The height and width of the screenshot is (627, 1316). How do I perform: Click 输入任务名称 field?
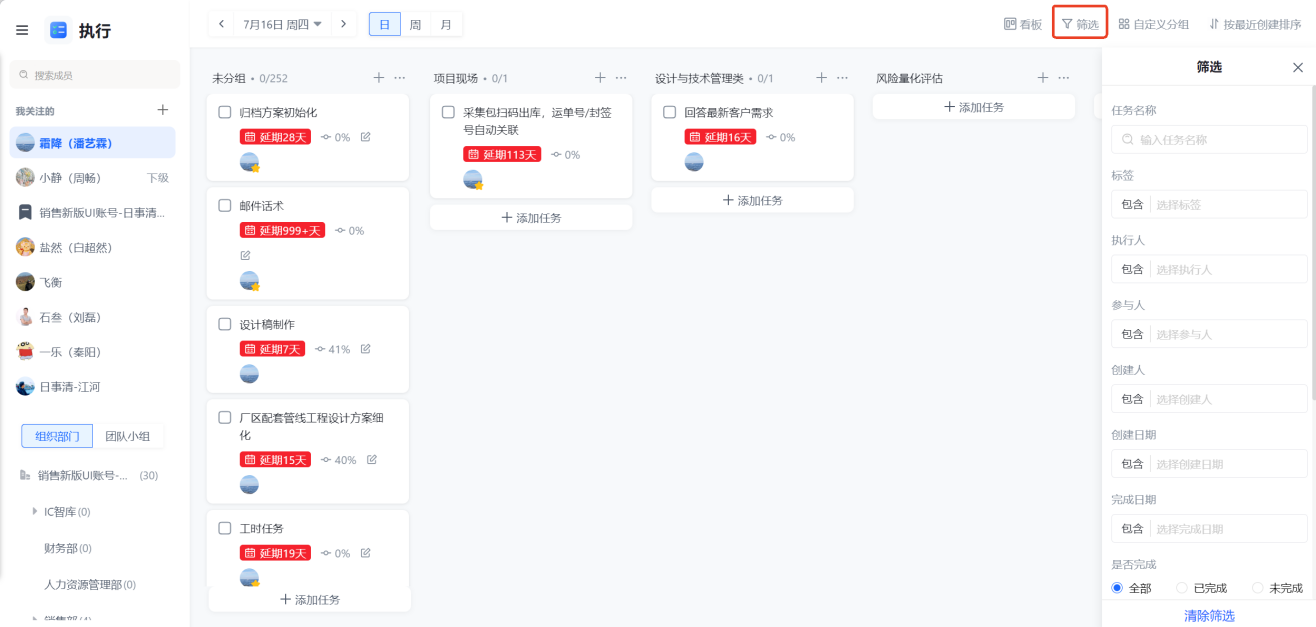[1209, 140]
